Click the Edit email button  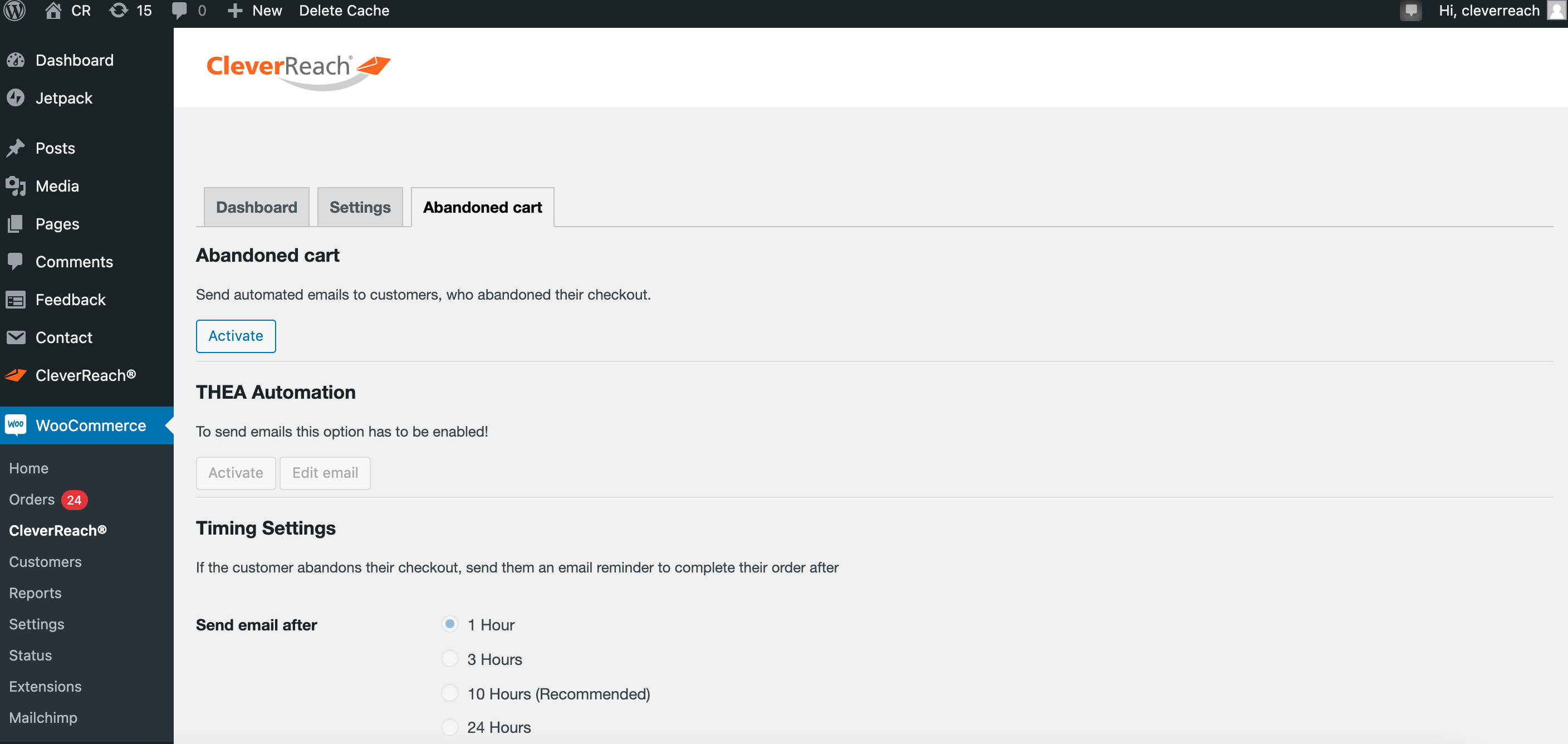(x=325, y=473)
